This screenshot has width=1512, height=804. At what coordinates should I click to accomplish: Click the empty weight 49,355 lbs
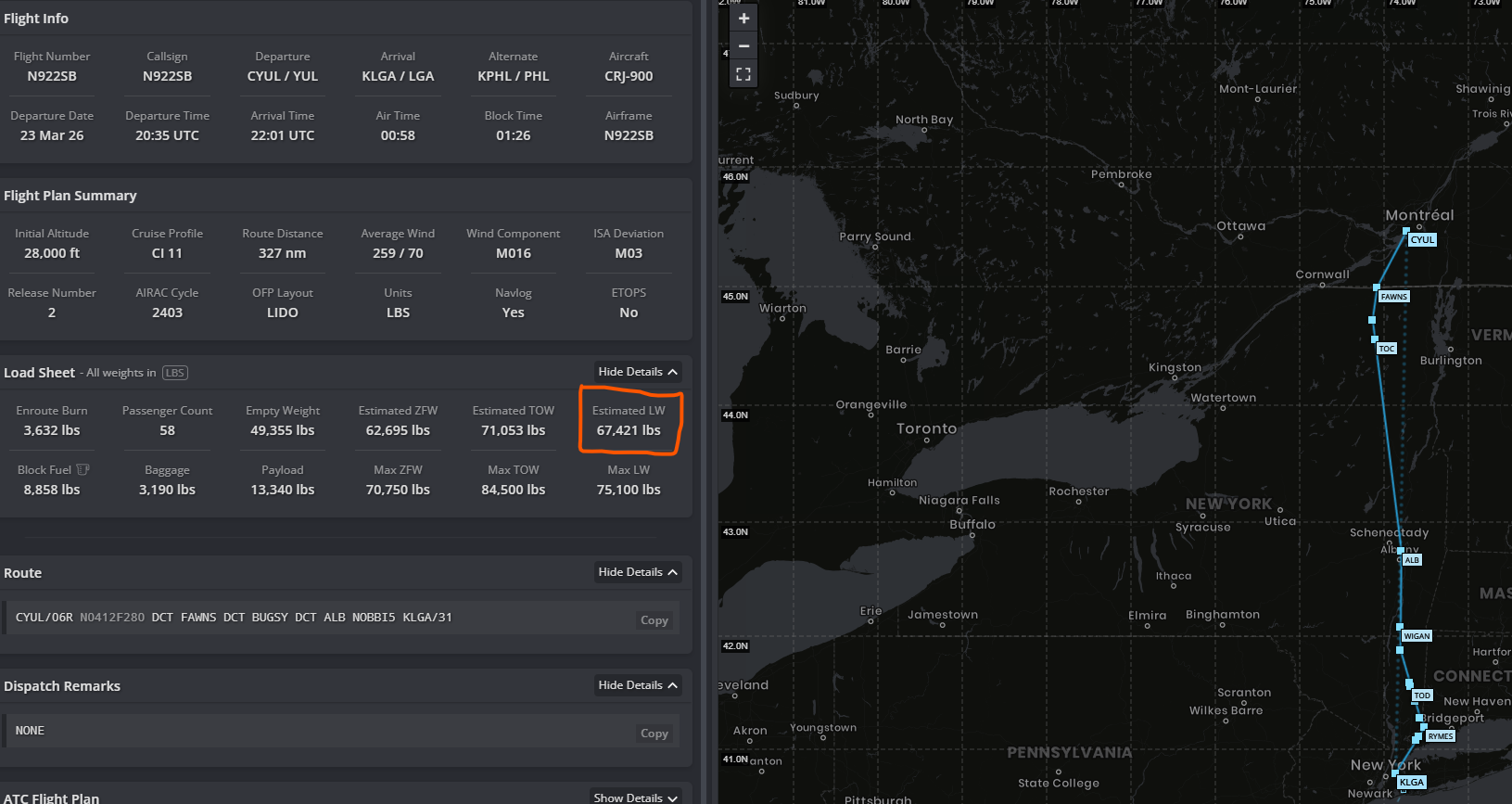pos(283,430)
